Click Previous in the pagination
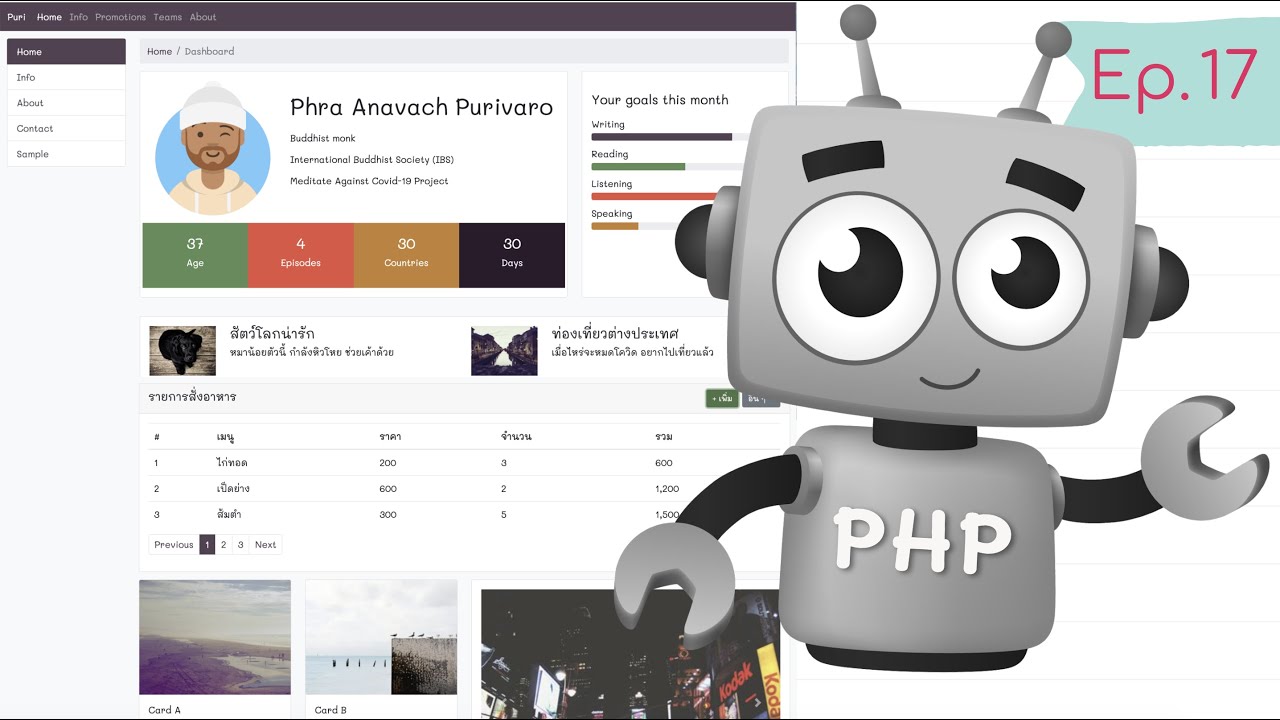The image size is (1280, 720). click(x=174, y=545)
